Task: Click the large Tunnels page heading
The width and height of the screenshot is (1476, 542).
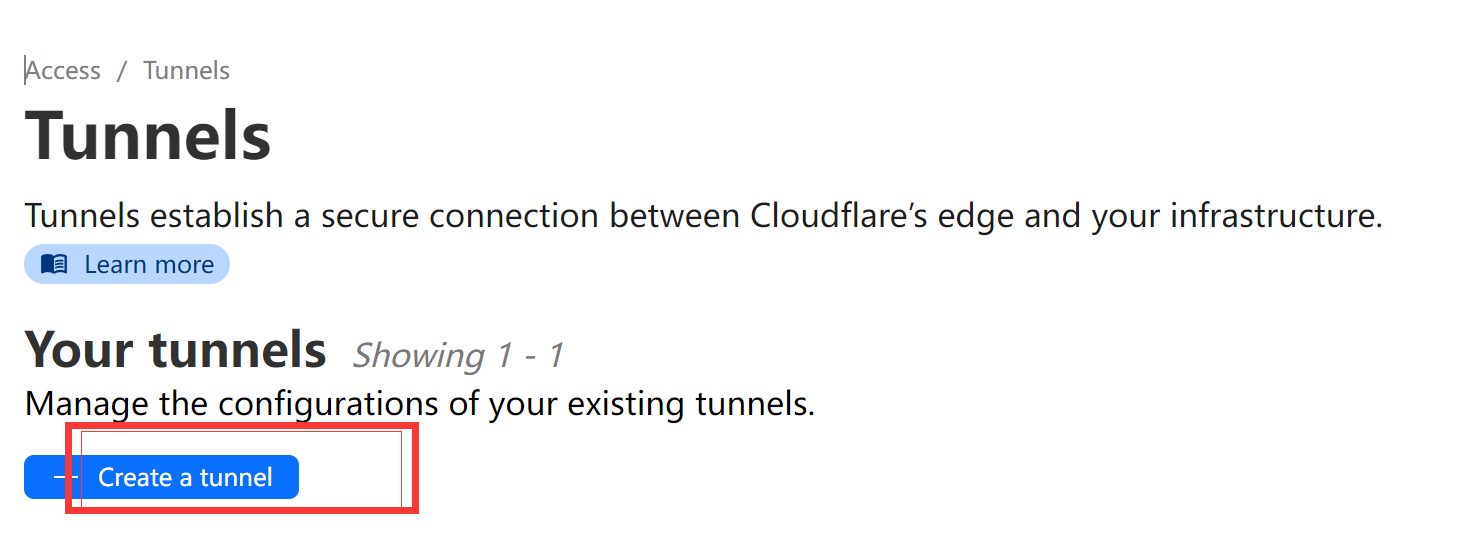Action: (148, 136)
